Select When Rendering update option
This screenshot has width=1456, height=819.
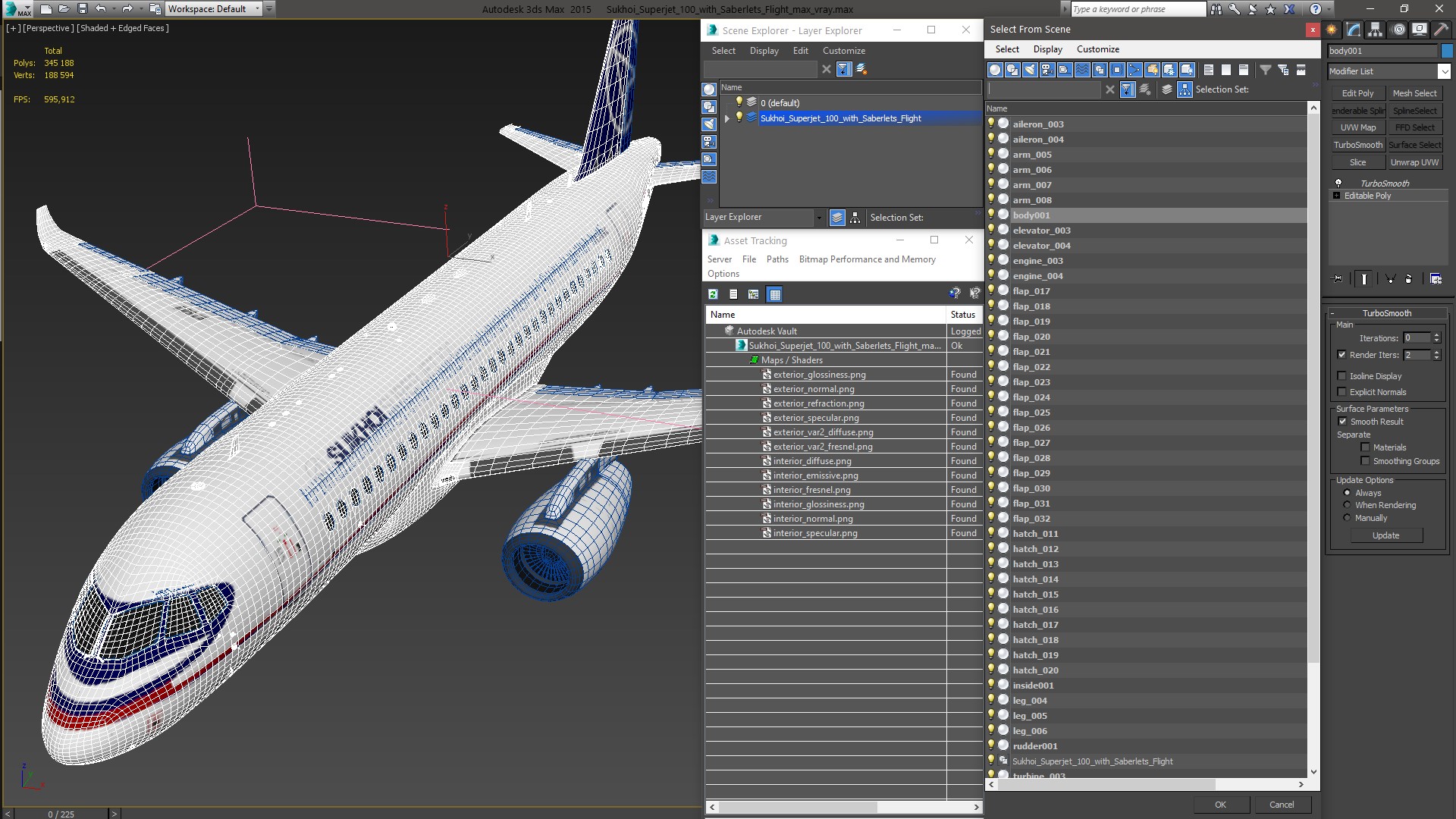1347,505
